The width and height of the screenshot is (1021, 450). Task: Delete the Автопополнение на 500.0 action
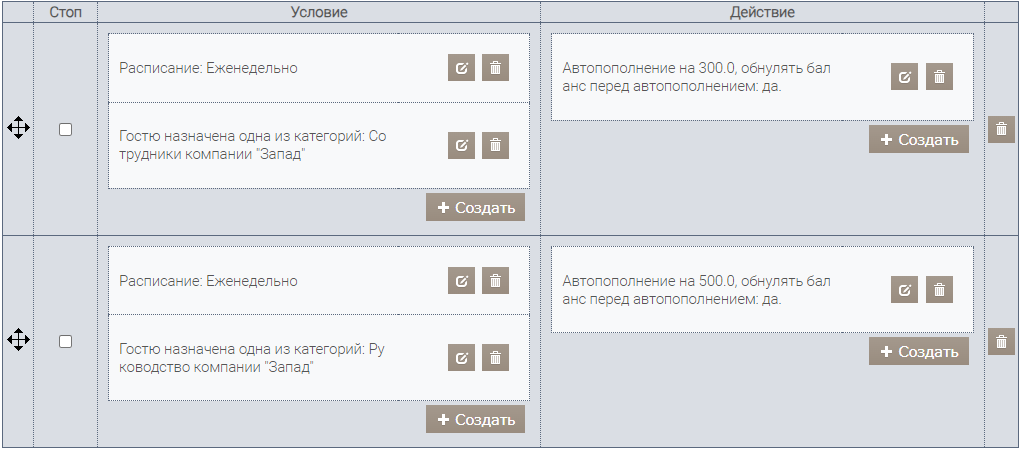(939, 290)
